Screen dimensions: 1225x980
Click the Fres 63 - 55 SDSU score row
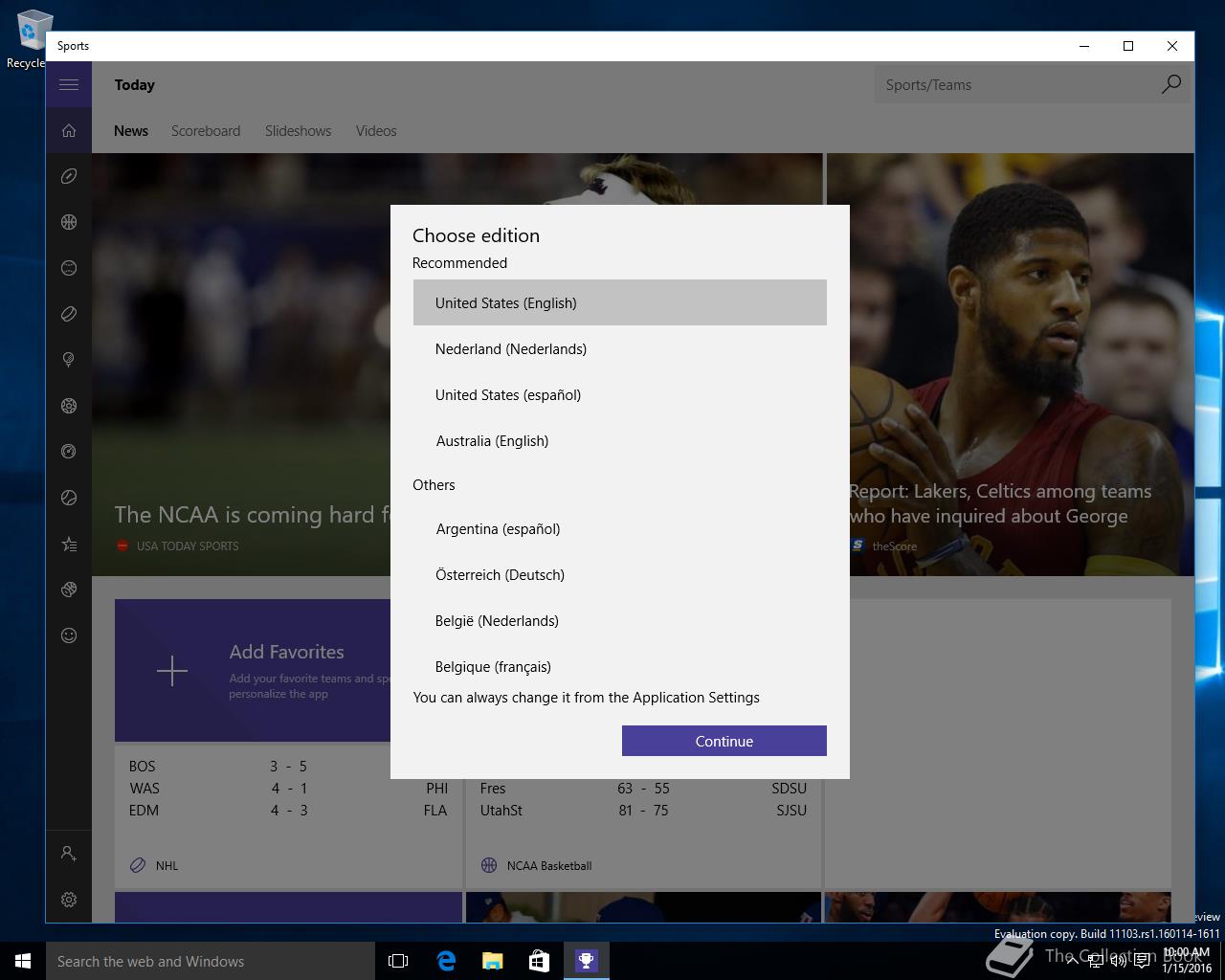tap(643, 788)
